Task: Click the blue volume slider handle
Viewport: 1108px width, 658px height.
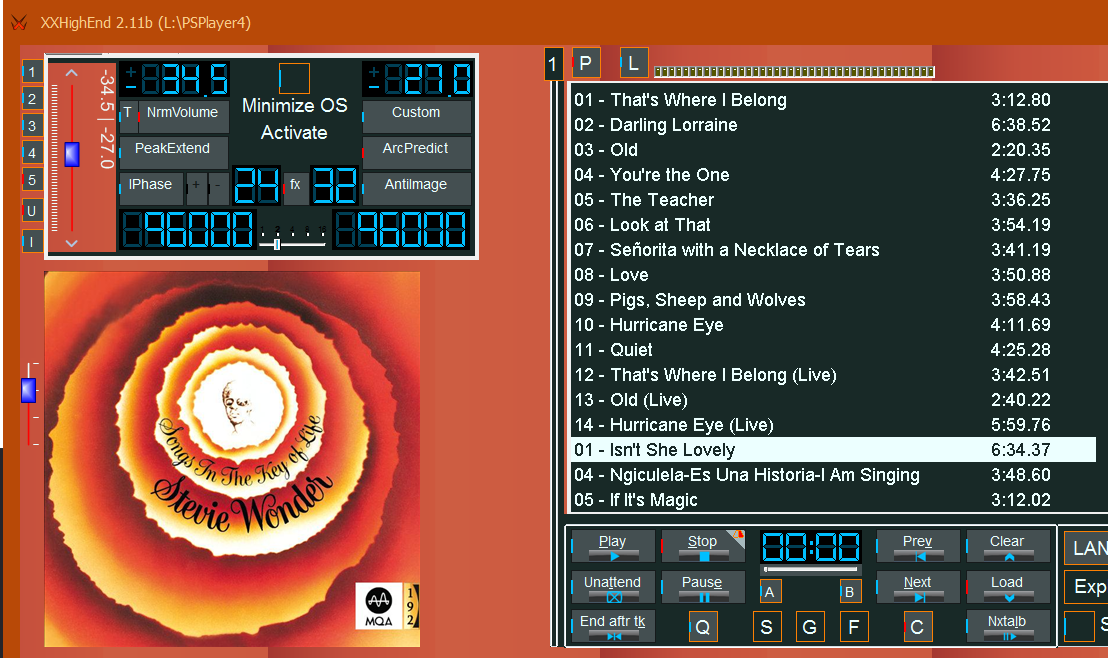Action: pyautogui.click(x=72, y=154)
